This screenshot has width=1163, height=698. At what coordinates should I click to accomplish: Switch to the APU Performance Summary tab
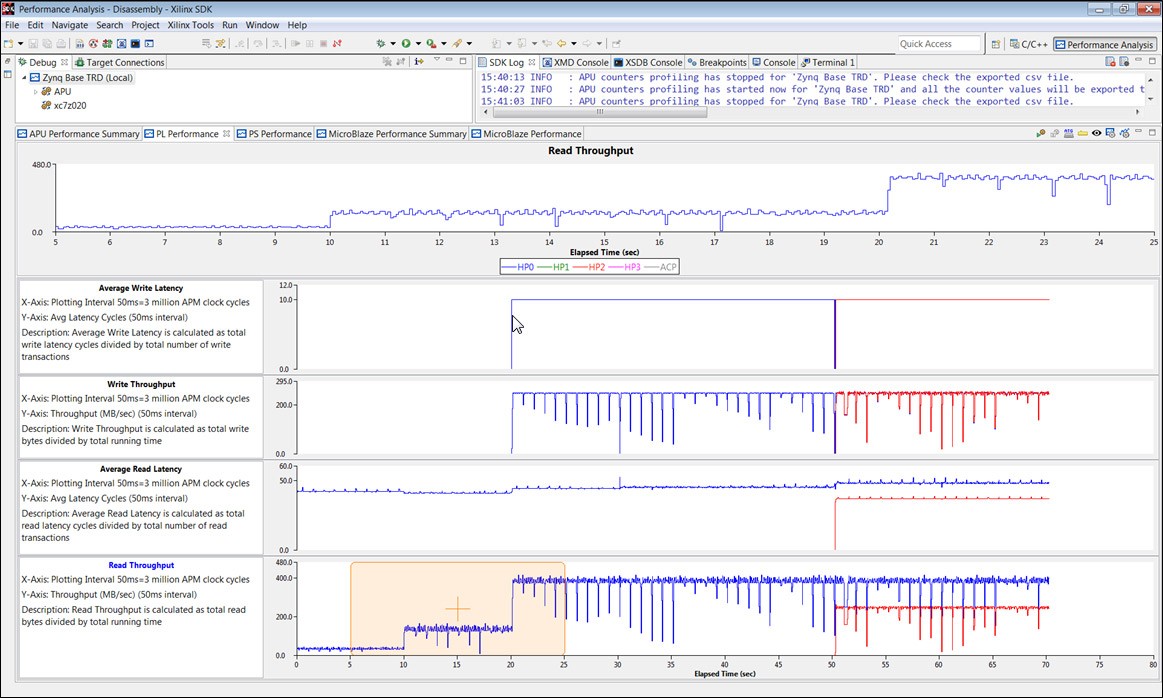pyautogui.click(x=79, y=134)
